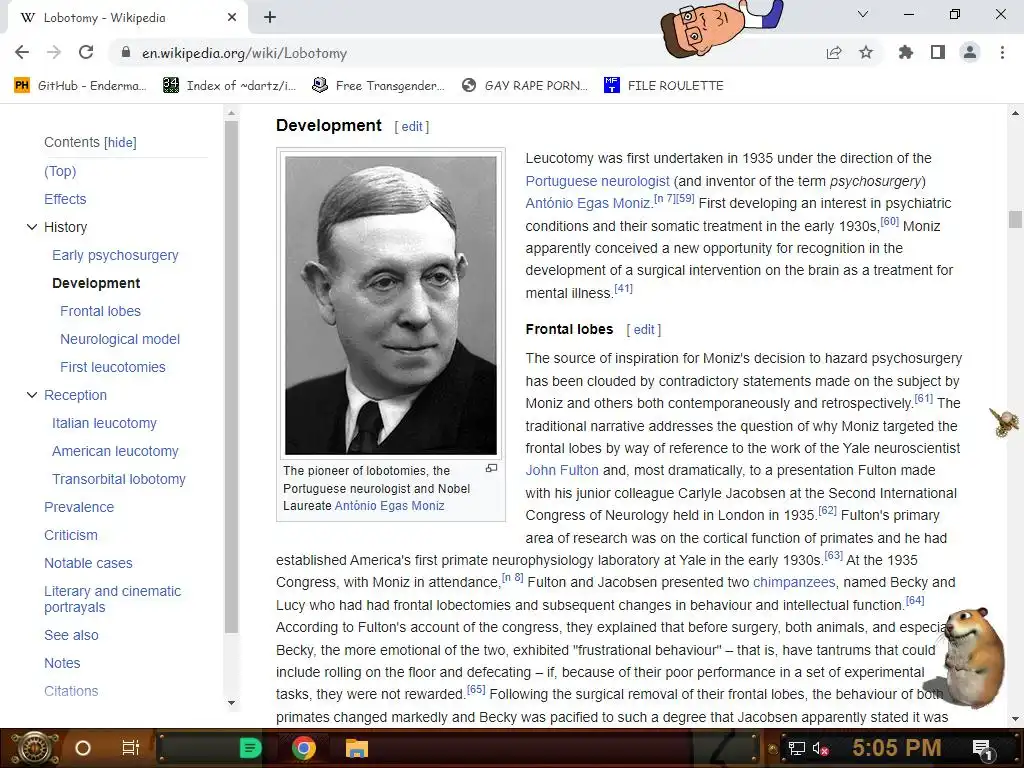Screen dimensions: 1024x768
Task: Collapse the Reception section chevron
Action: [x=31, y=395]
